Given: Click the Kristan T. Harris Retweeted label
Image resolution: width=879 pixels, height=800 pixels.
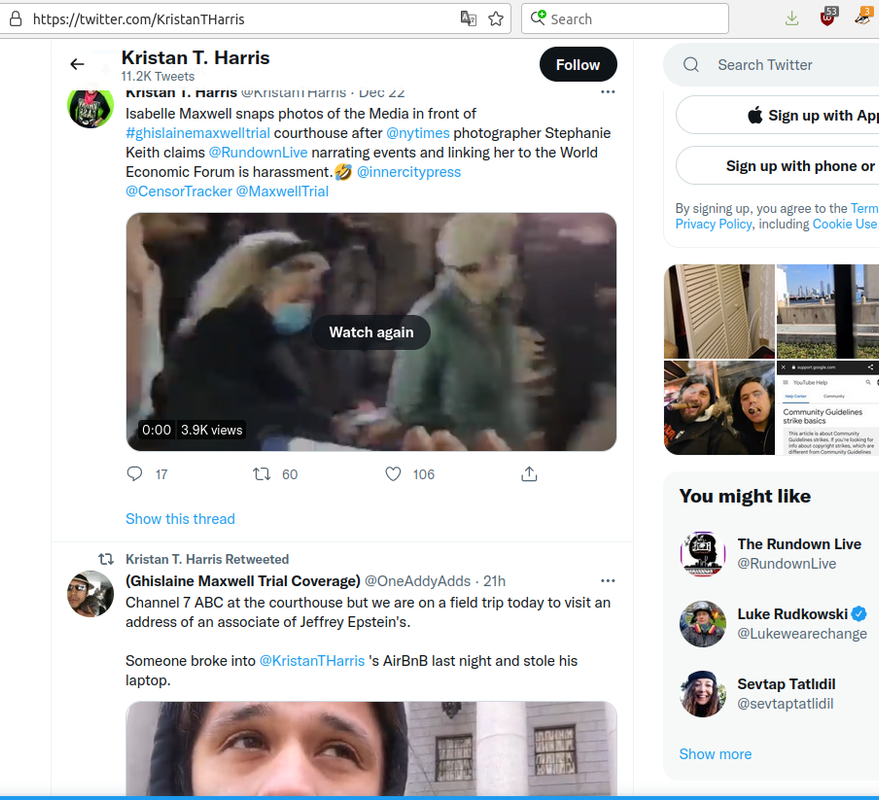Looking at the screenshot, I should click(x=207, y=559).
